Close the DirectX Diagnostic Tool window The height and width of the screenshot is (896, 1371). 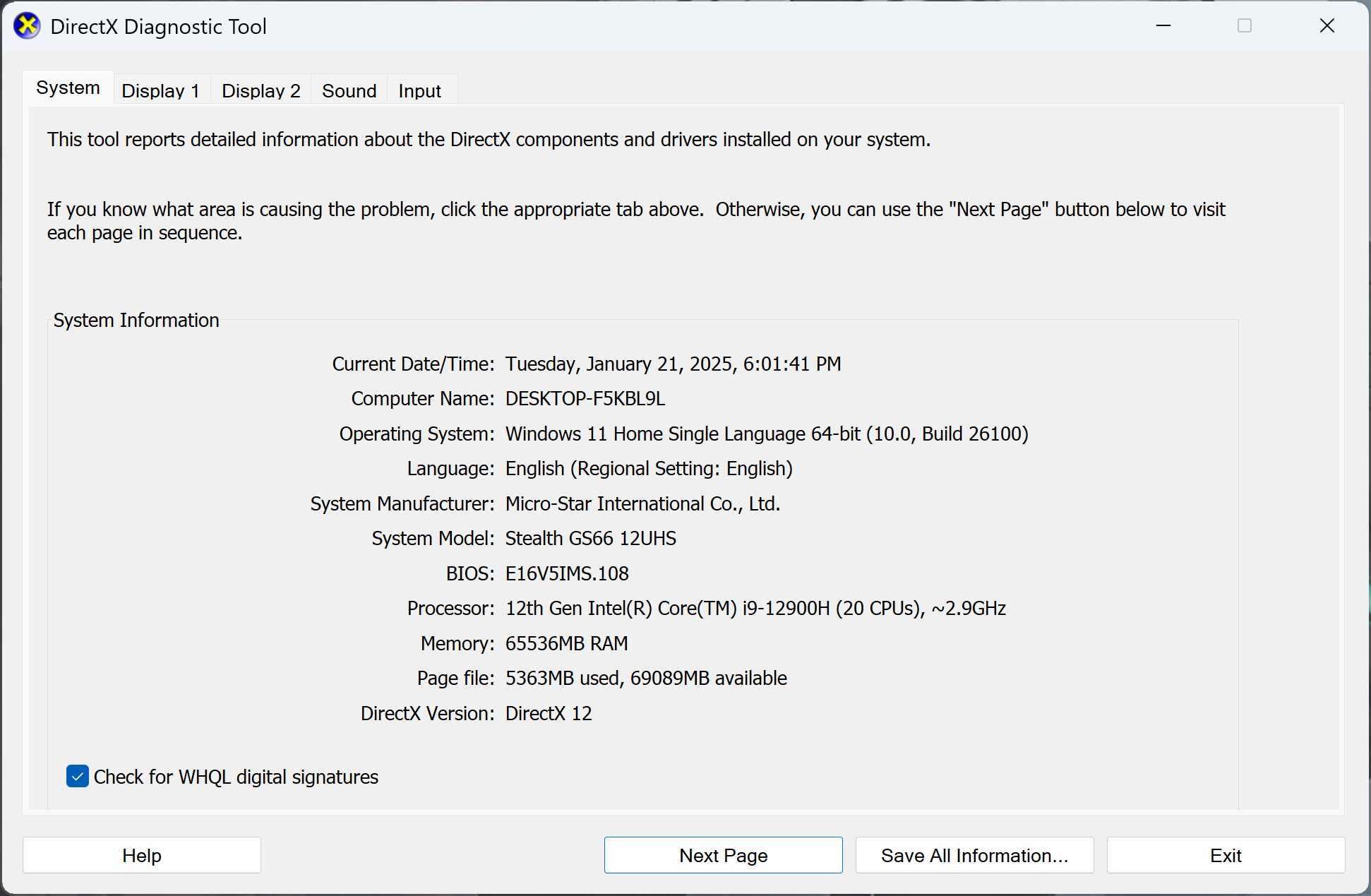tap(1327, 26)
